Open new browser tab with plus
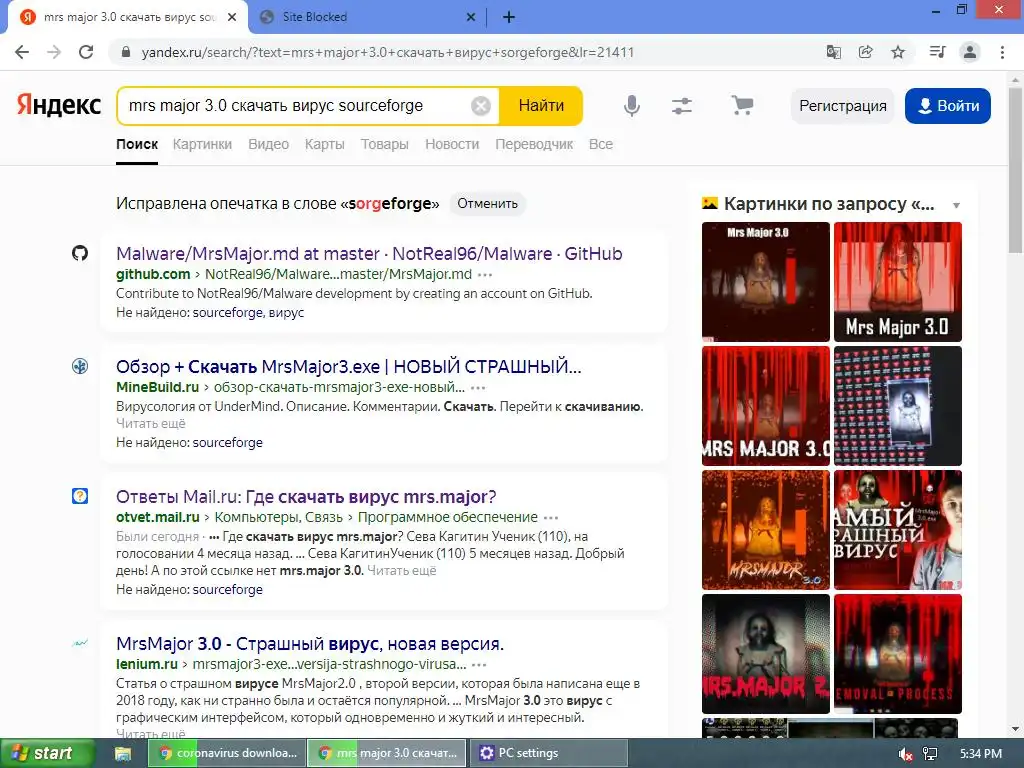 pyautogui.click(x=509, y=17)
